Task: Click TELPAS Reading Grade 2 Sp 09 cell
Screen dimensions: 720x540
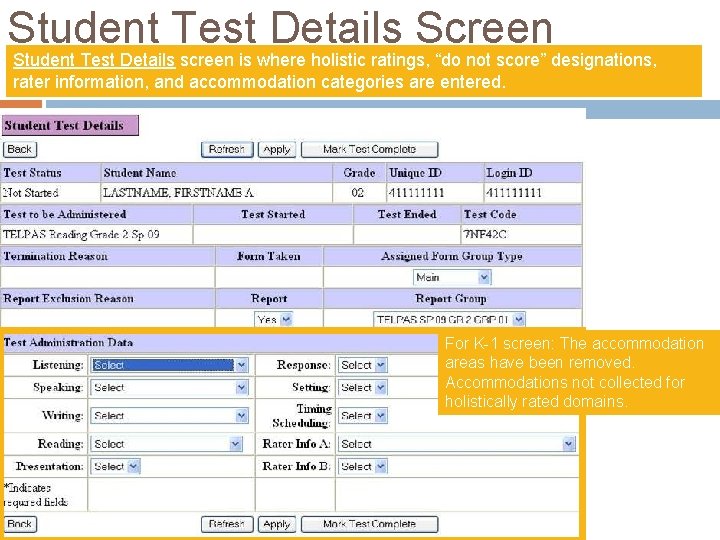Action: pos(96,234)
